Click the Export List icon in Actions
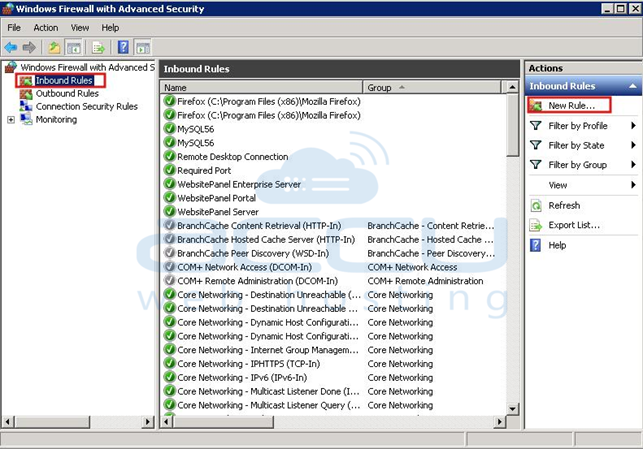Viewport: 643px width, 449px height. 536,225
